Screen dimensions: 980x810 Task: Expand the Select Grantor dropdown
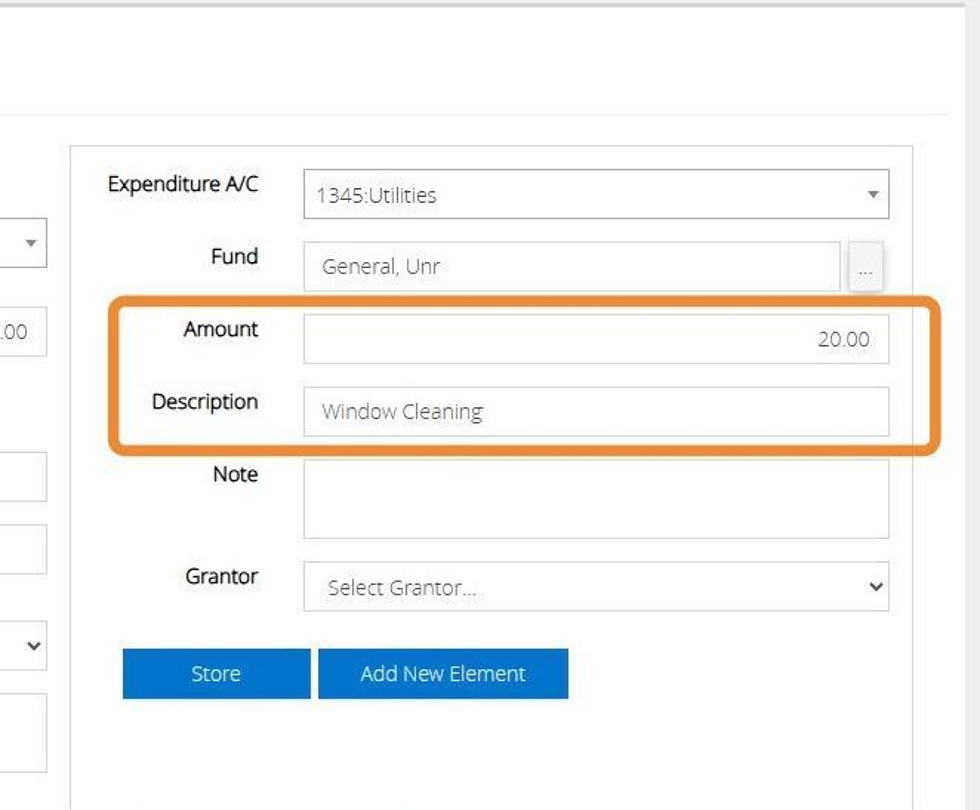click(595, 587)
